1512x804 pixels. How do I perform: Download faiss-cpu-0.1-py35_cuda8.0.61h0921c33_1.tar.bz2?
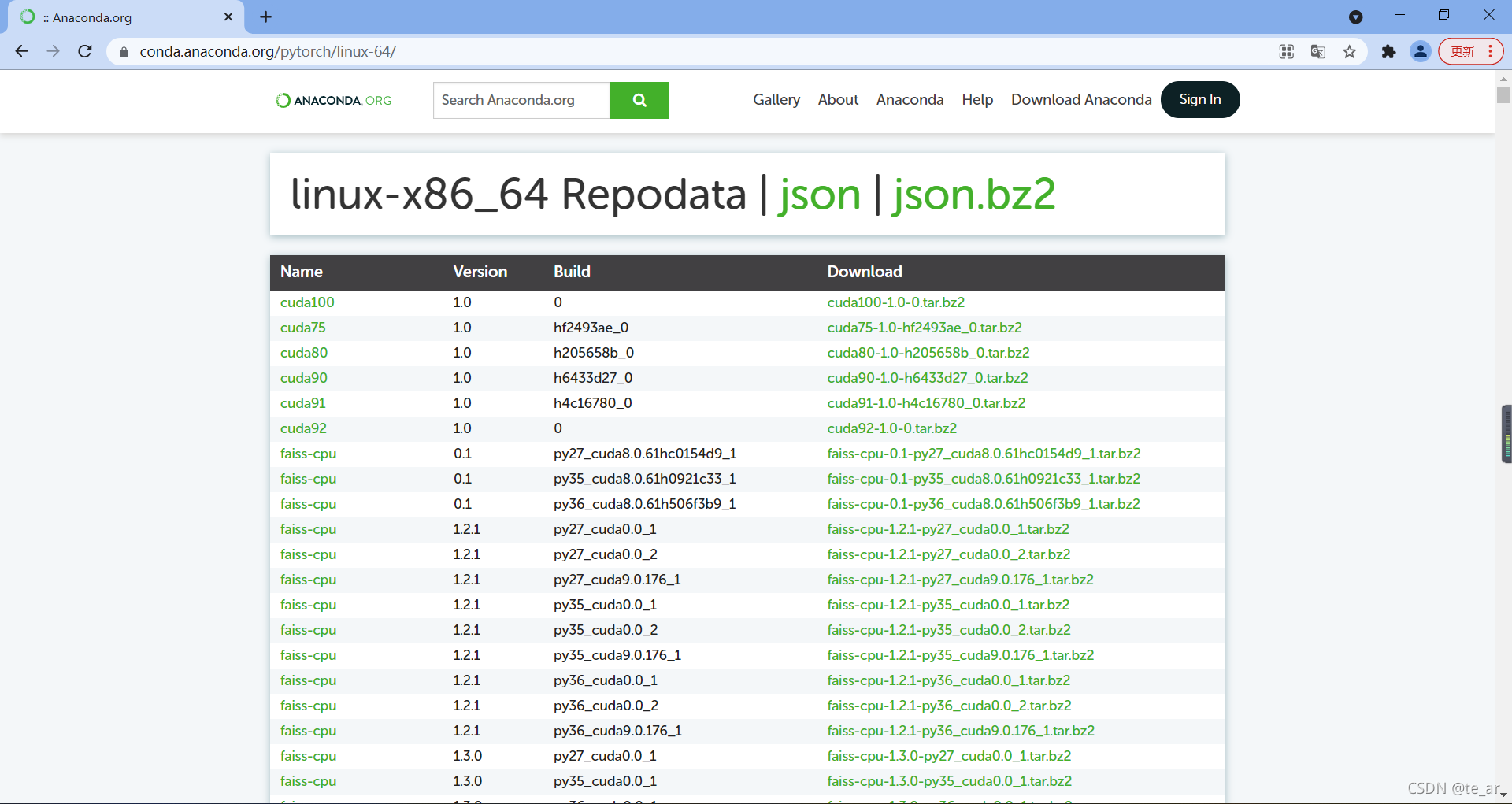(x=984, y=479)
